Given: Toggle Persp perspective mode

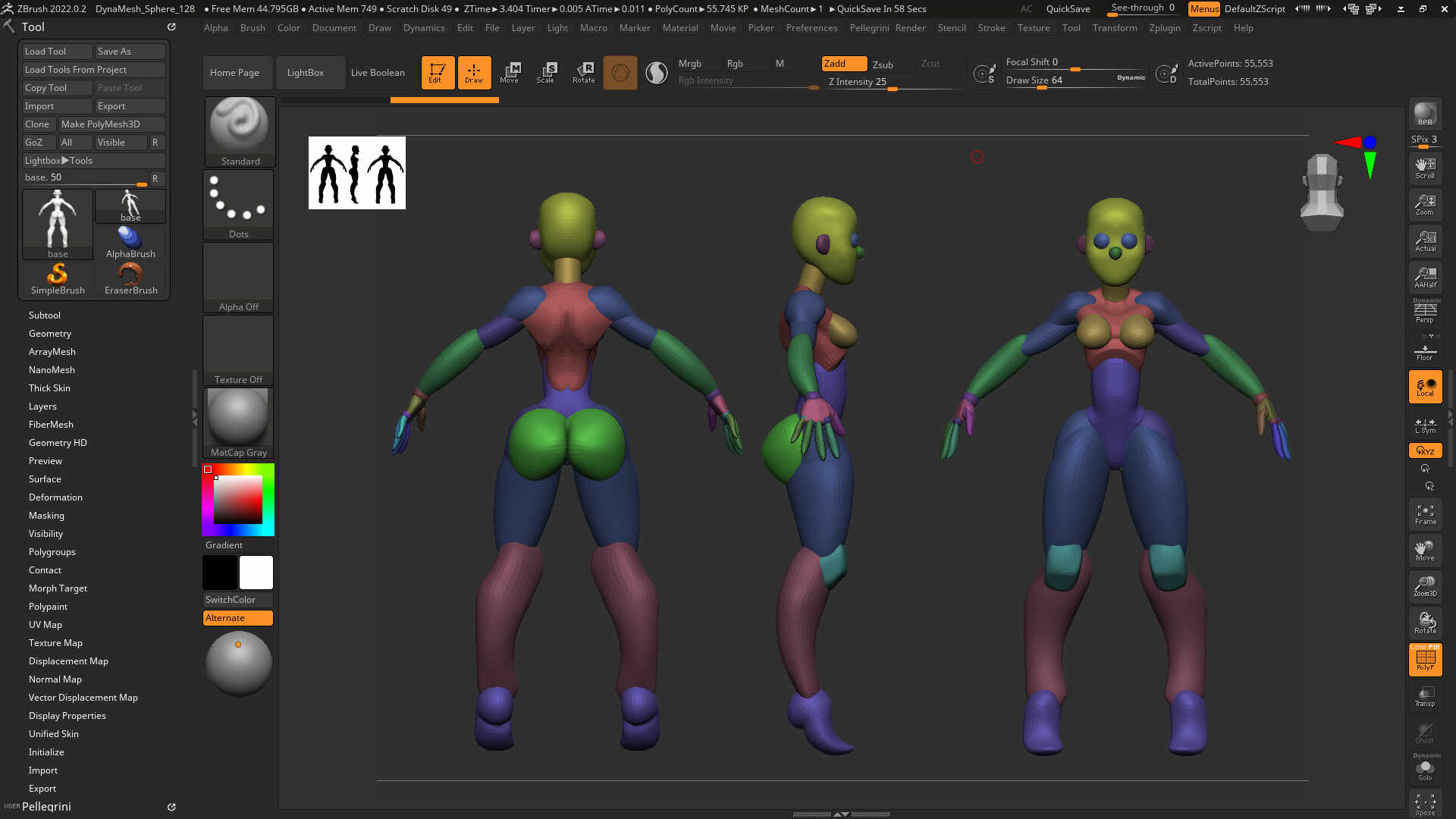Looking at the screenshot, I should (x=1425, y=312).
